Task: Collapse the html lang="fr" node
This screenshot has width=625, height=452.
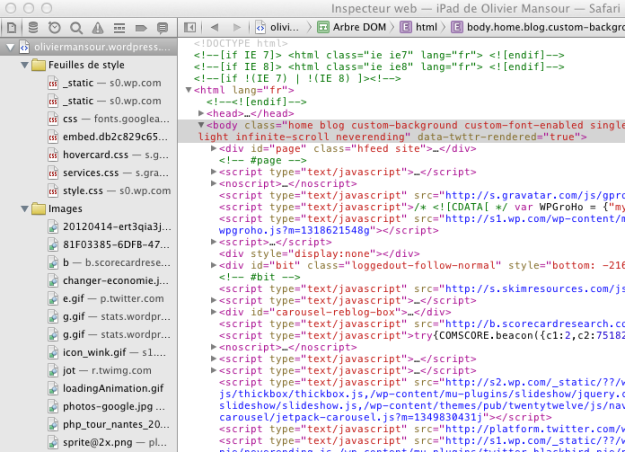Action: (x=189, y=90)
